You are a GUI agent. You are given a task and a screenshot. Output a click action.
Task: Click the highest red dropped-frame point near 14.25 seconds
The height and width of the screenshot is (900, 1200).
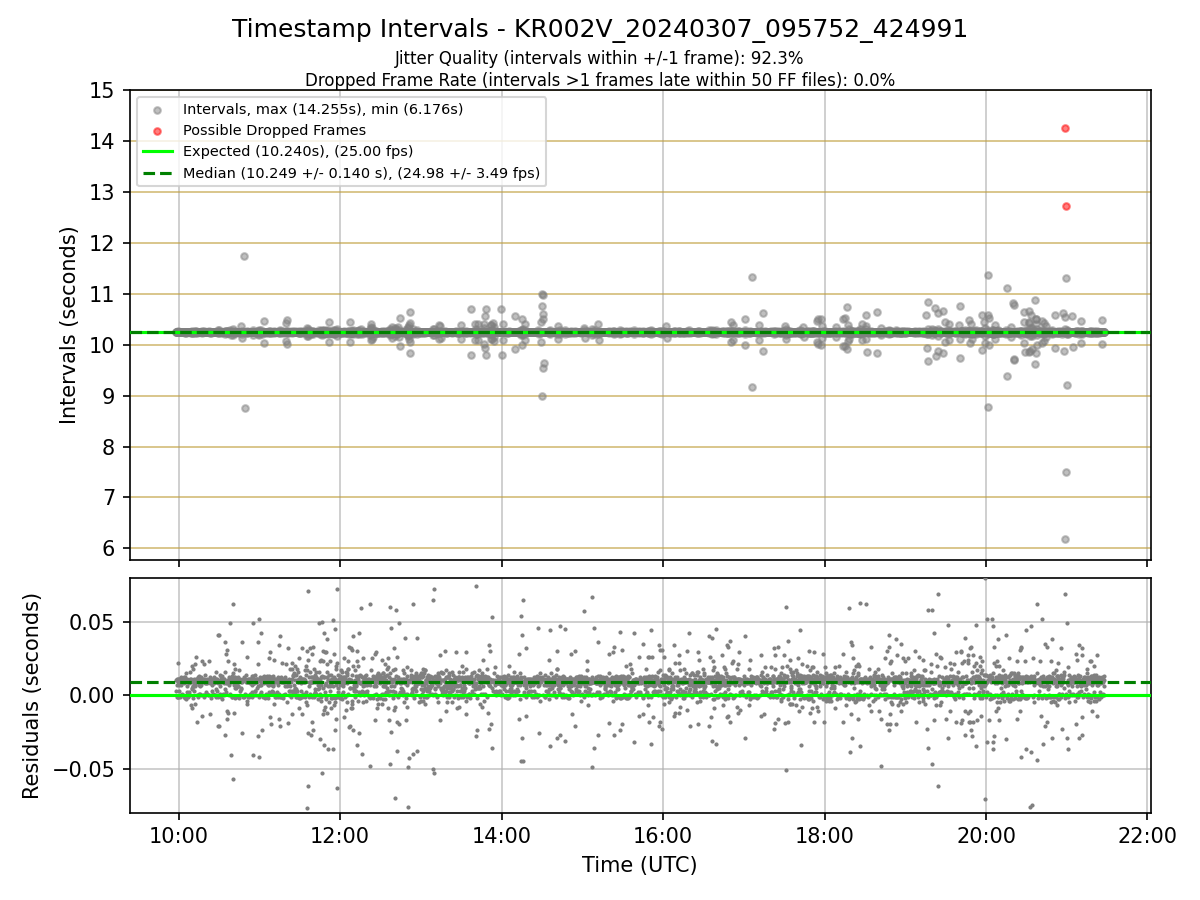1065,128
